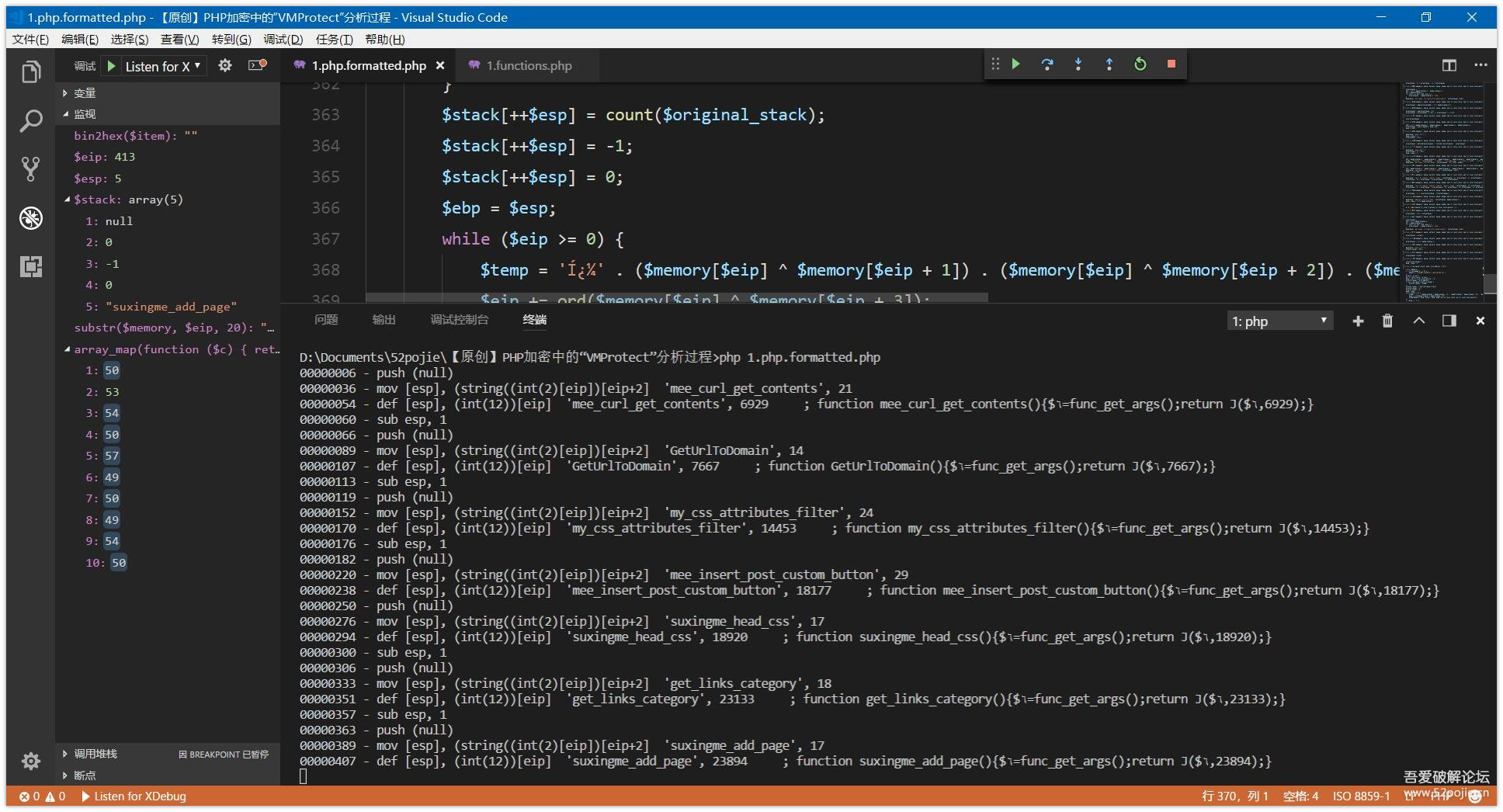1503x812 pixels.
Task: Toggle panel position icon
Action: tap(1449, 321)
